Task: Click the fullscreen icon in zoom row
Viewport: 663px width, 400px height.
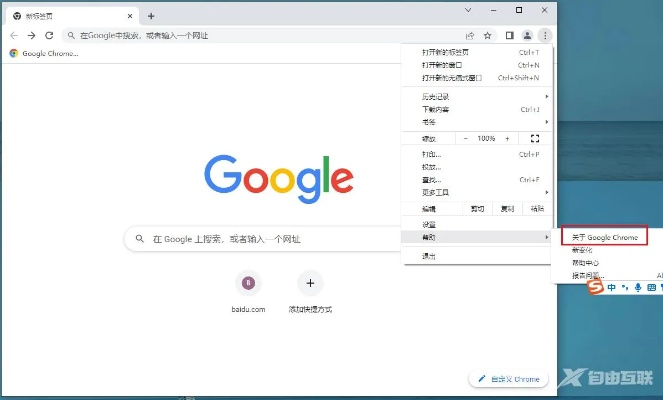Action: 535,138
